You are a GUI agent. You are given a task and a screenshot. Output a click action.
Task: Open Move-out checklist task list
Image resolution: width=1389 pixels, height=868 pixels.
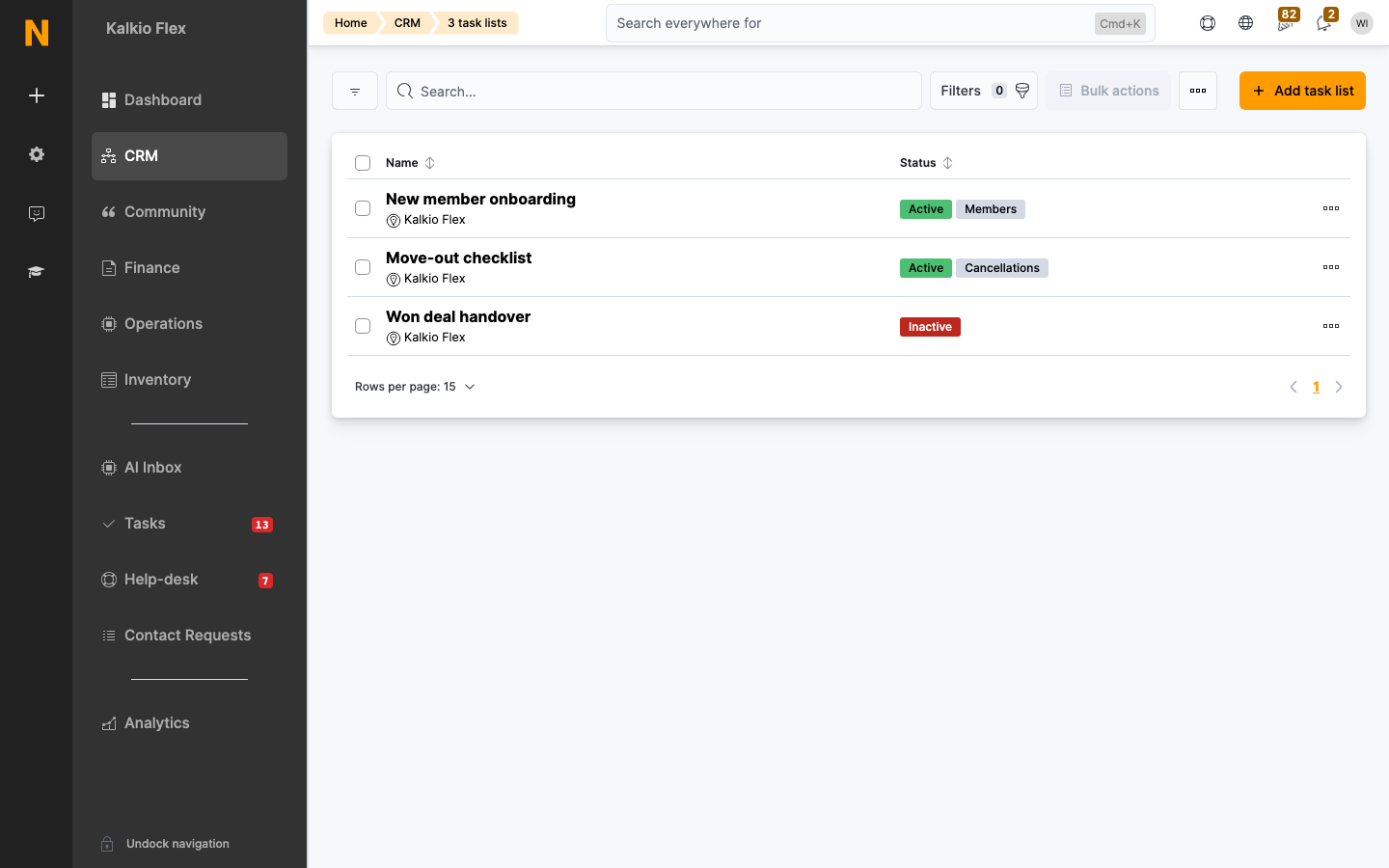[458, 258]
